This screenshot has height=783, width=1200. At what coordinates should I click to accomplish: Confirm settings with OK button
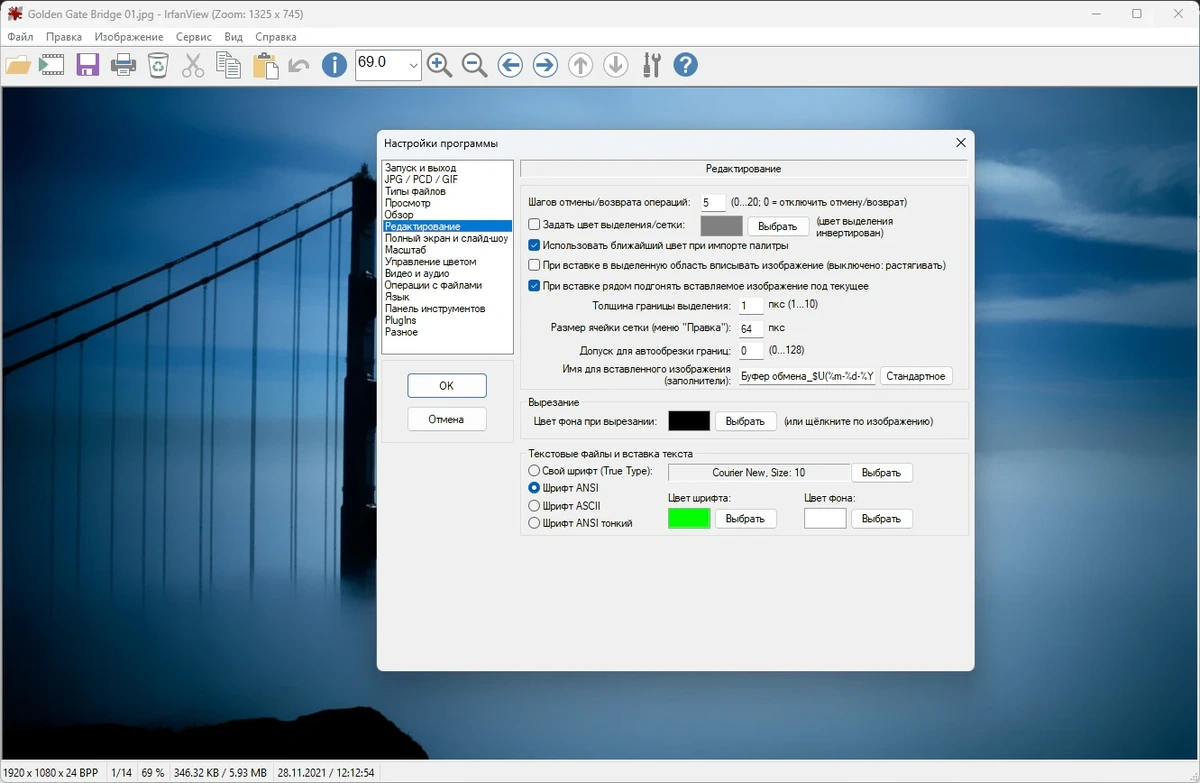coord(447,385)
